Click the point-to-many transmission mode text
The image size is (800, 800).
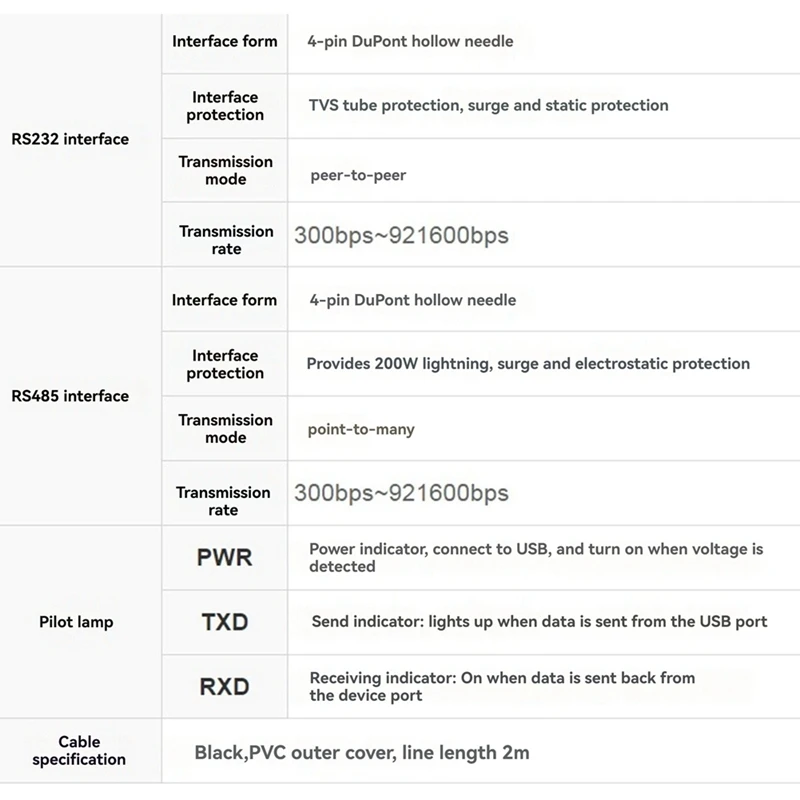coord(361,429)
